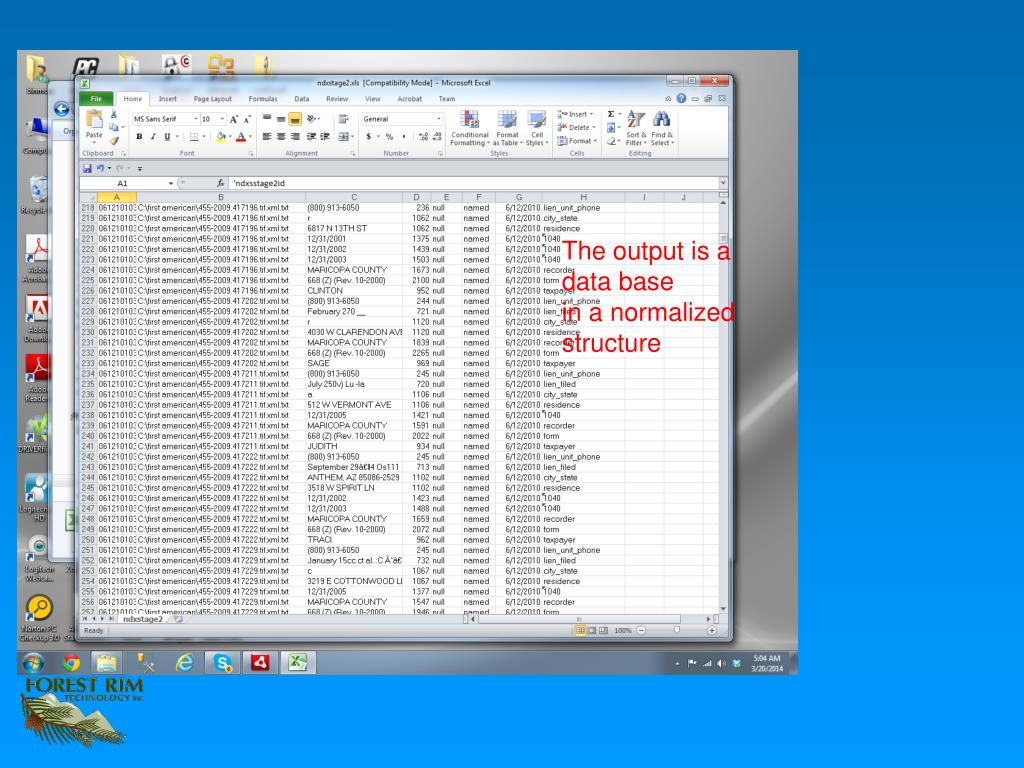Switch to Page Break Preview icon in status bar
The width and height of the screenshot is (1024, 768).
tap(603, 630)
